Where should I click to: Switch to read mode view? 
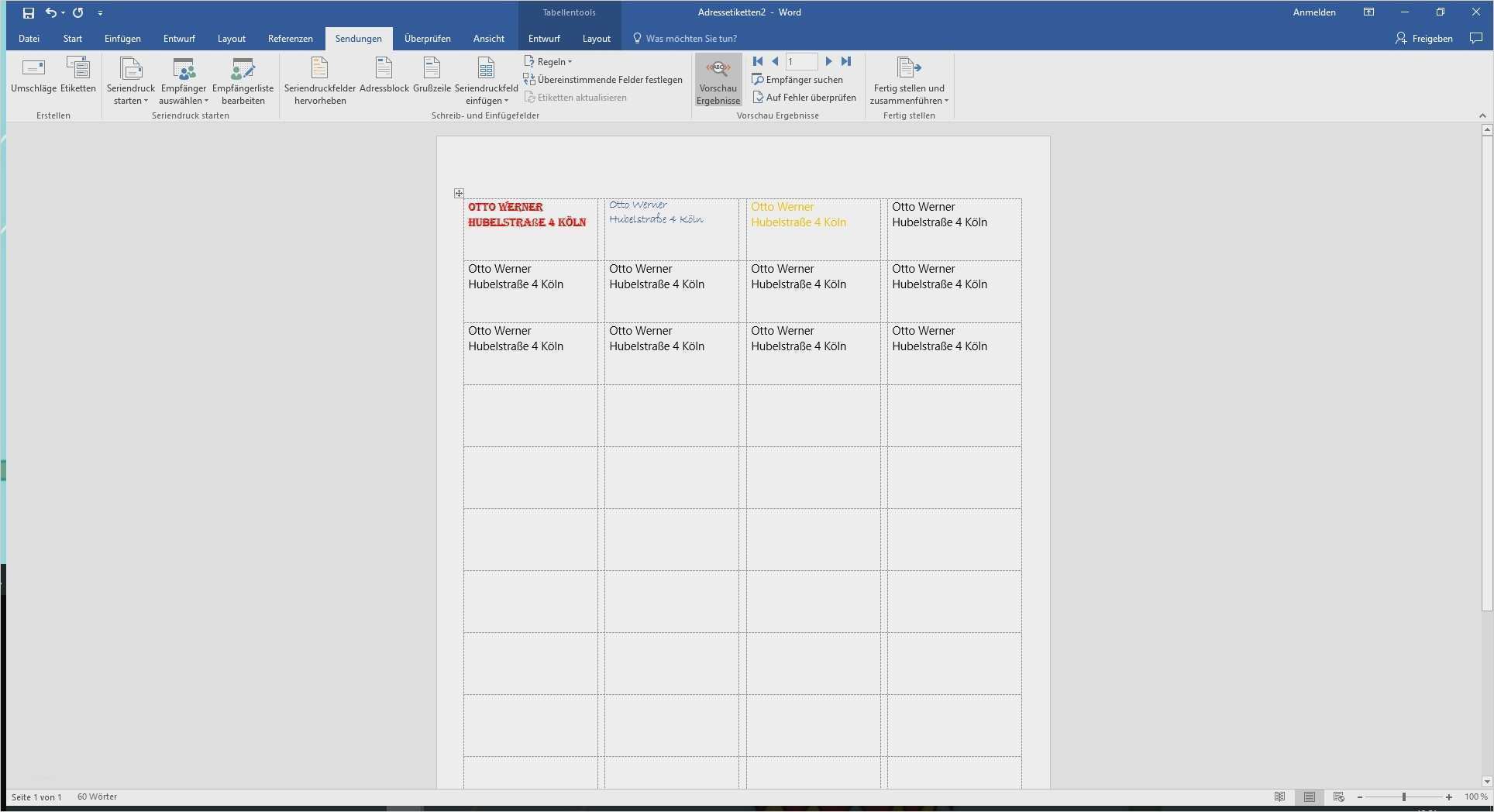1280,797
